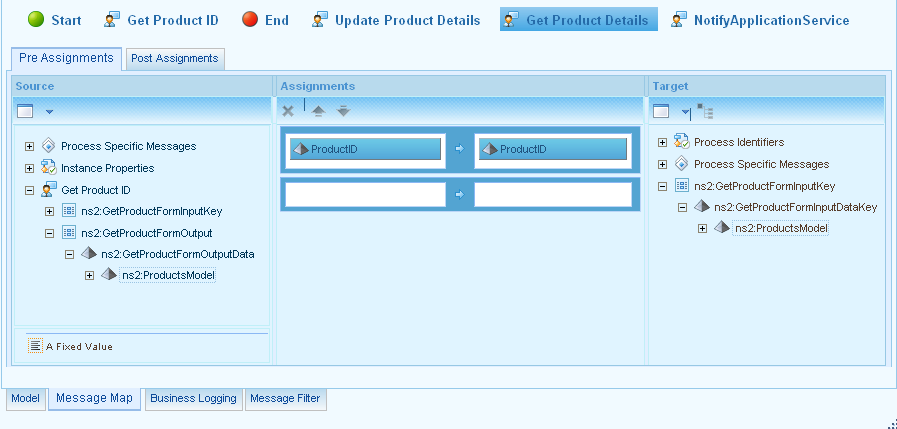
Task: Collapse ns2:GetProductFormOutputData node
Action: click(70, 254)
